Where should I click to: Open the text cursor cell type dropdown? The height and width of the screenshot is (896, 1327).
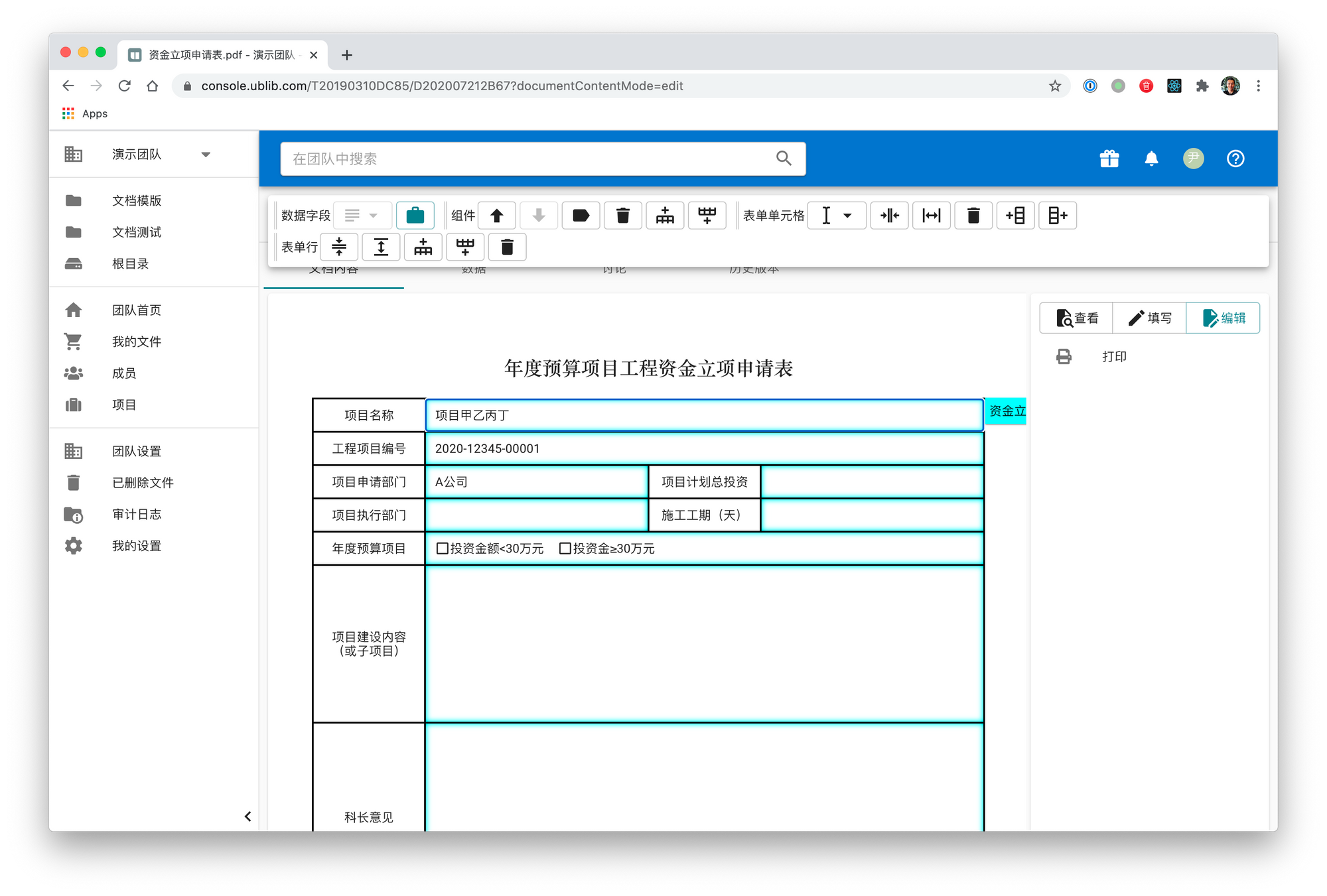tap(836, 216)
